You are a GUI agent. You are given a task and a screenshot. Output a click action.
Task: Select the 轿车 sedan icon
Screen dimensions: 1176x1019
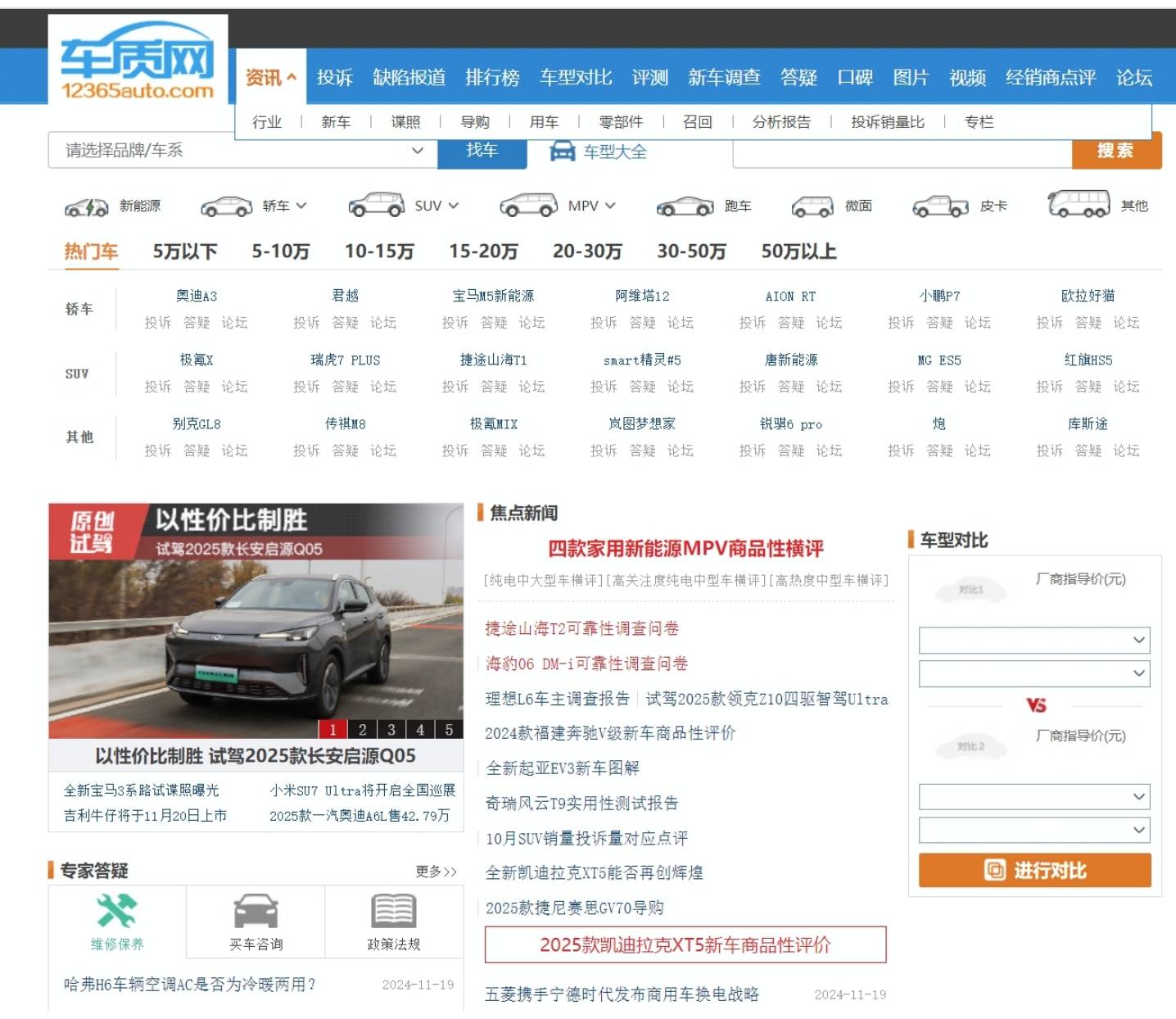point(226,206)
